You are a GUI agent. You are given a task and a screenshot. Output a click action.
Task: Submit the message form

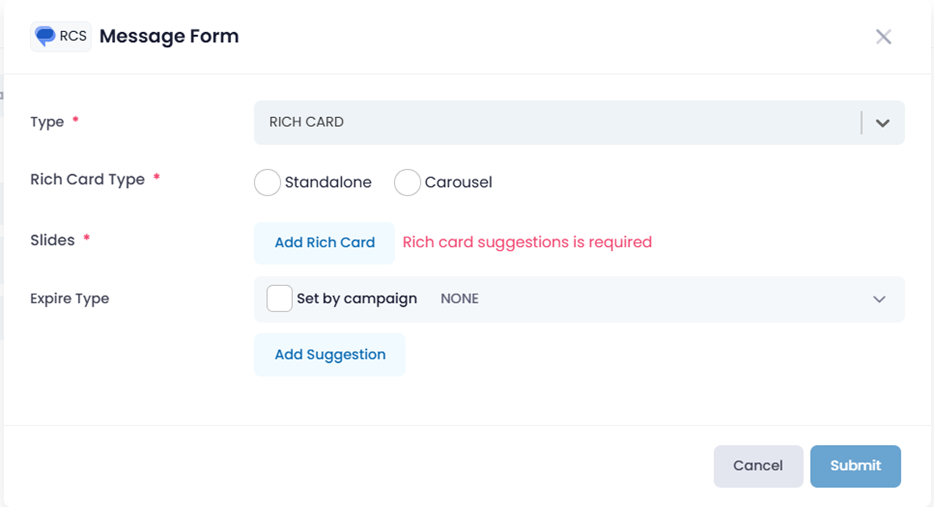[x=855, y=466]
